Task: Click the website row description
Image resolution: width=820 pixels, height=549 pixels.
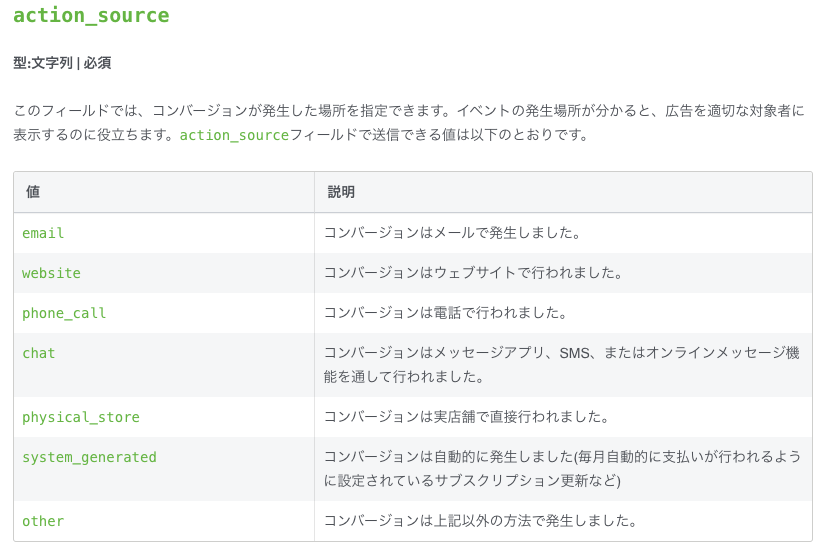Action: coord(473,273)
